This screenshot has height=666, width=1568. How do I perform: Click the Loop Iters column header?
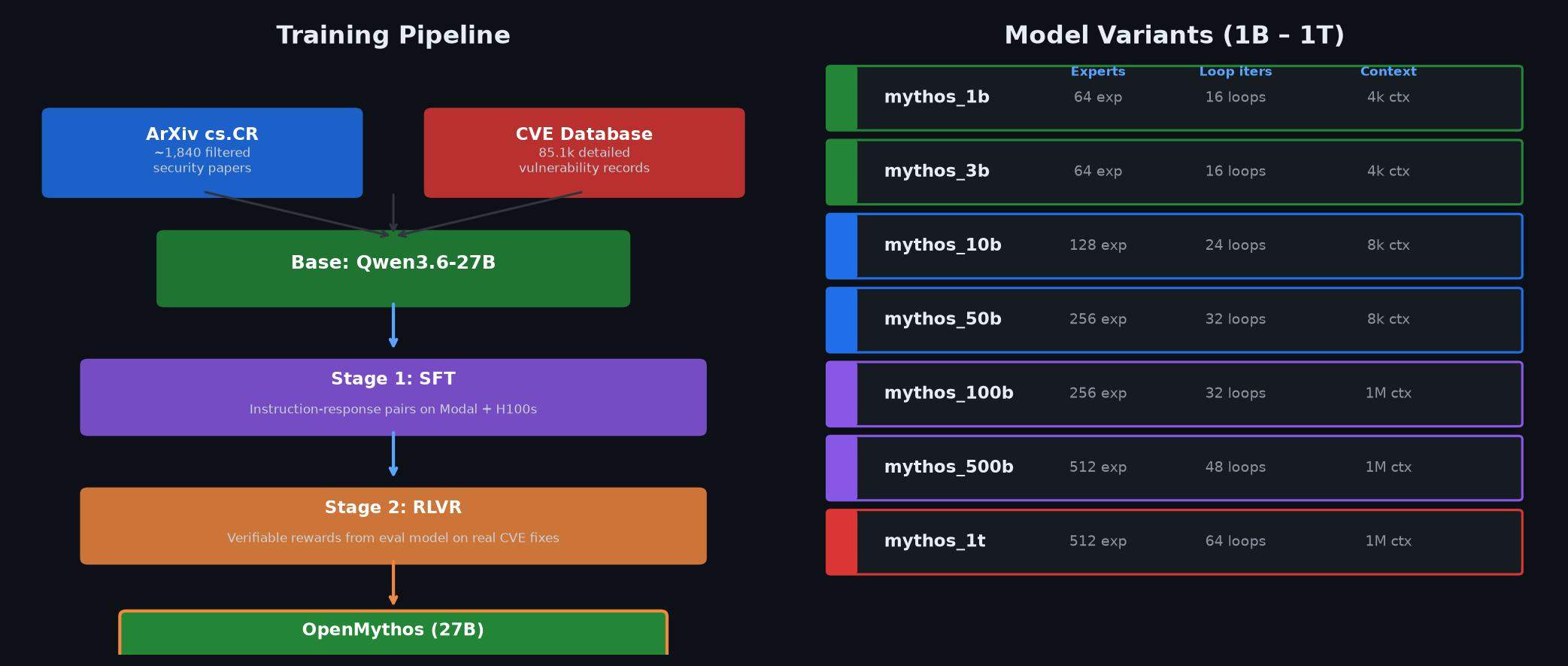click(x=1236, y=71)
